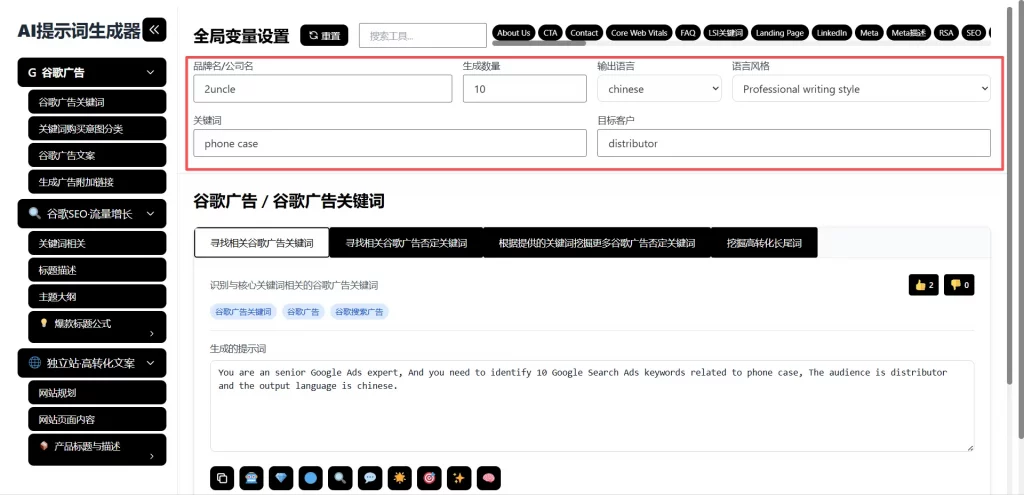Open 谷歌广告文案 in the sidebar
Screen dimensions: 1024x495
tap(97, 155)
